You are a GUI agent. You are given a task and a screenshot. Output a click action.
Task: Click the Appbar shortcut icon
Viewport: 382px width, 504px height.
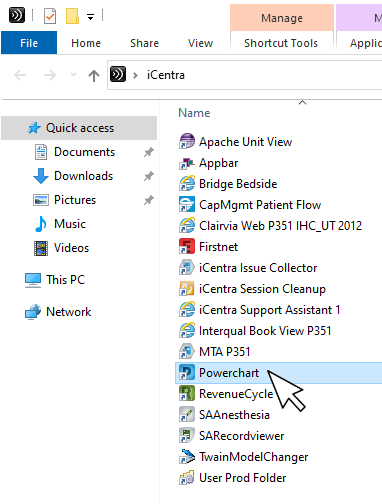(187, 163)
